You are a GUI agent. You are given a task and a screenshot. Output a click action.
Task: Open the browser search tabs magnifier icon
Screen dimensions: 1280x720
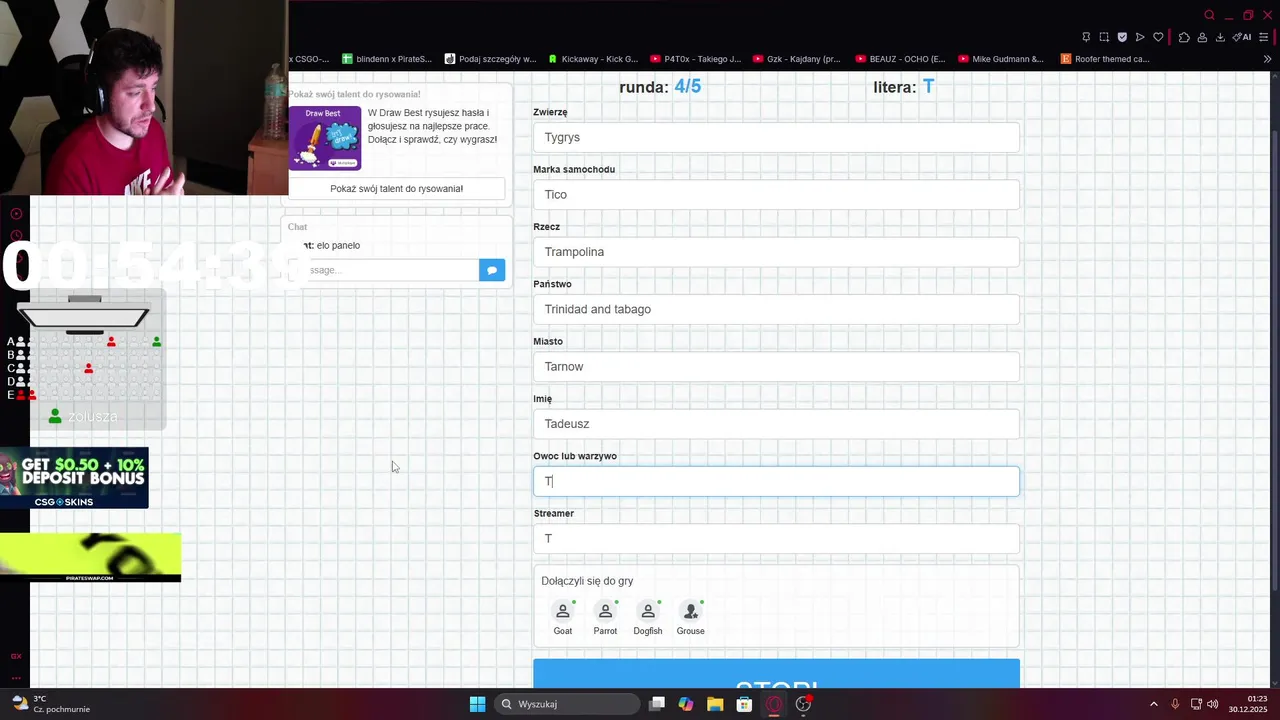click(x=1209, y=15)
